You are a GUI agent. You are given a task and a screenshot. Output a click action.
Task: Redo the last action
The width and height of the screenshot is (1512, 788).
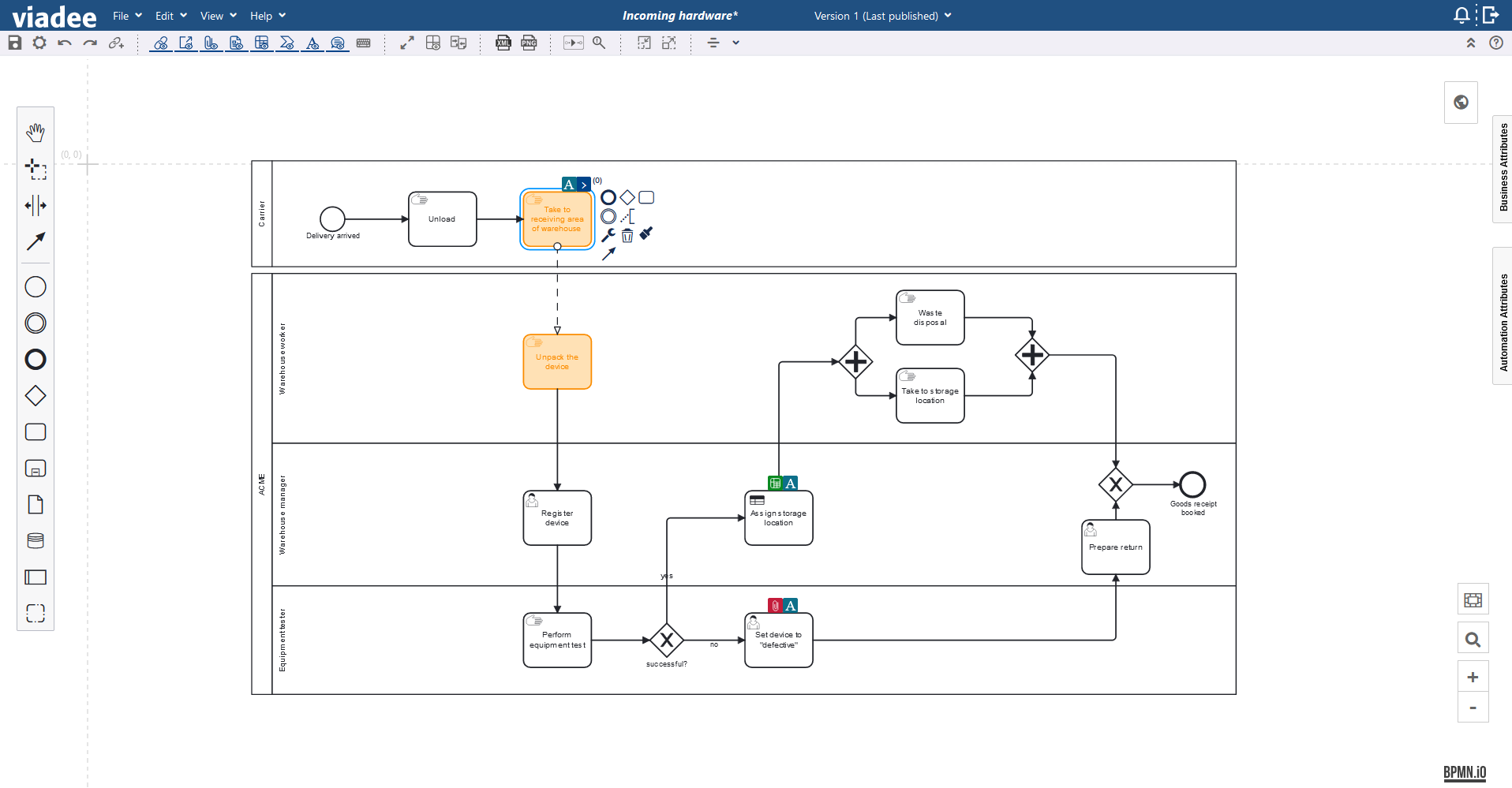[90, 43]
